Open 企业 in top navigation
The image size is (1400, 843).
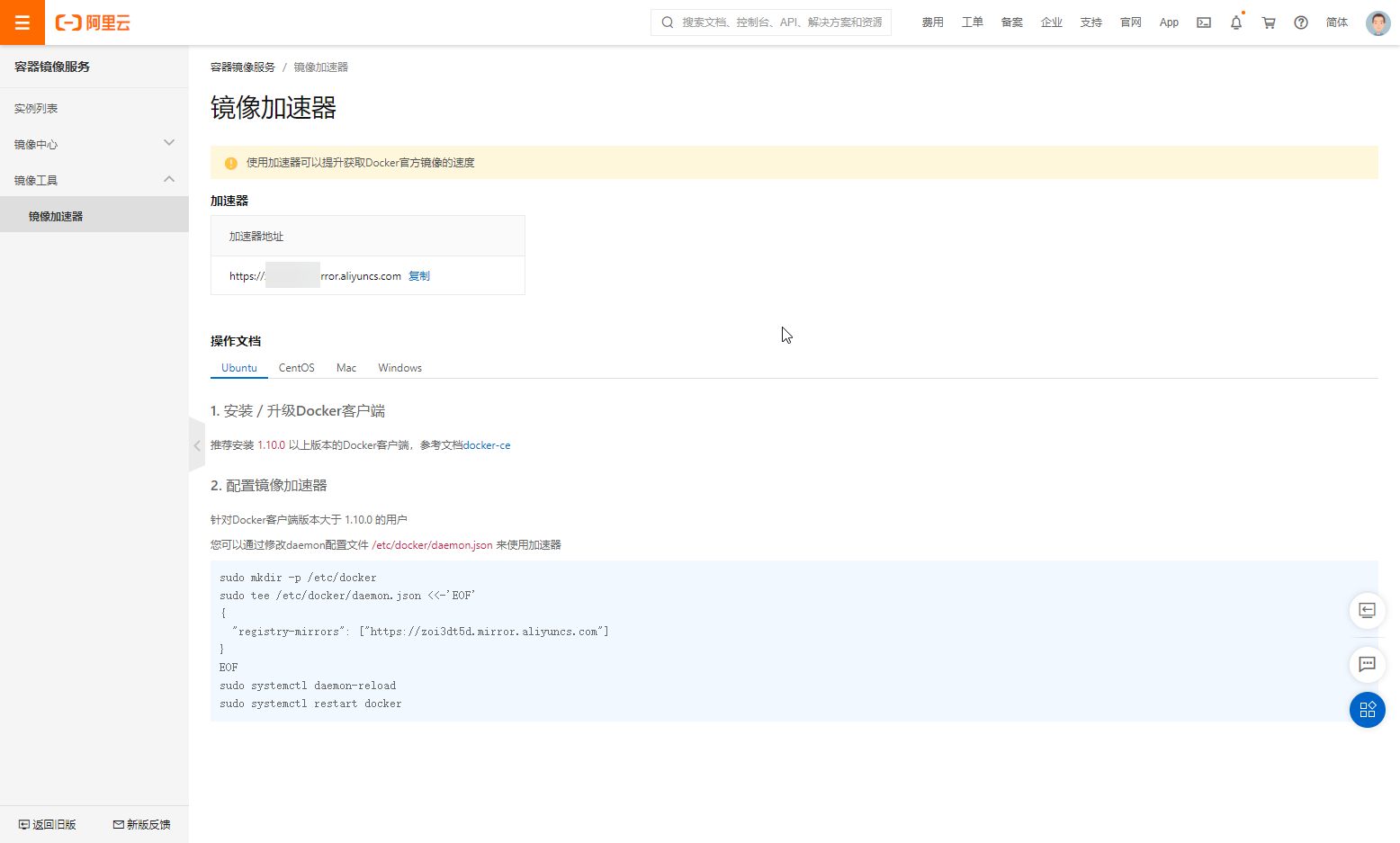pos(1051,22)
